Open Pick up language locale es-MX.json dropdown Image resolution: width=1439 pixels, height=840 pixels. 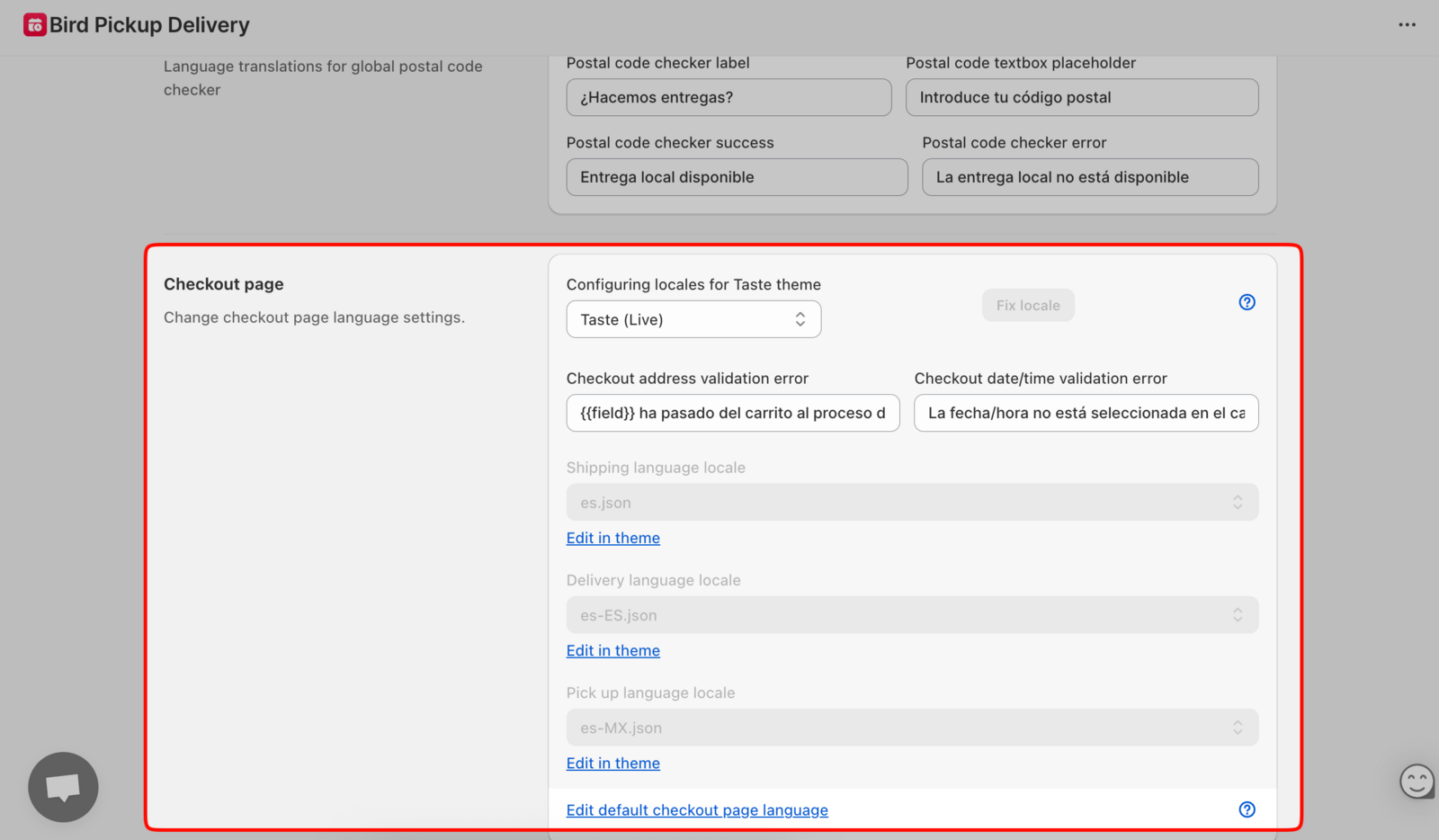tap(912, 728)
